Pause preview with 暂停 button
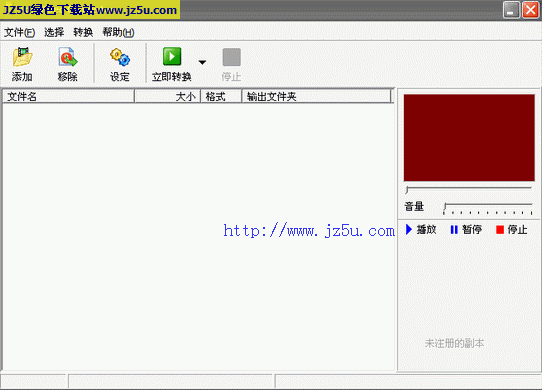Screen dimensions: 542x390 coord(466,230)
